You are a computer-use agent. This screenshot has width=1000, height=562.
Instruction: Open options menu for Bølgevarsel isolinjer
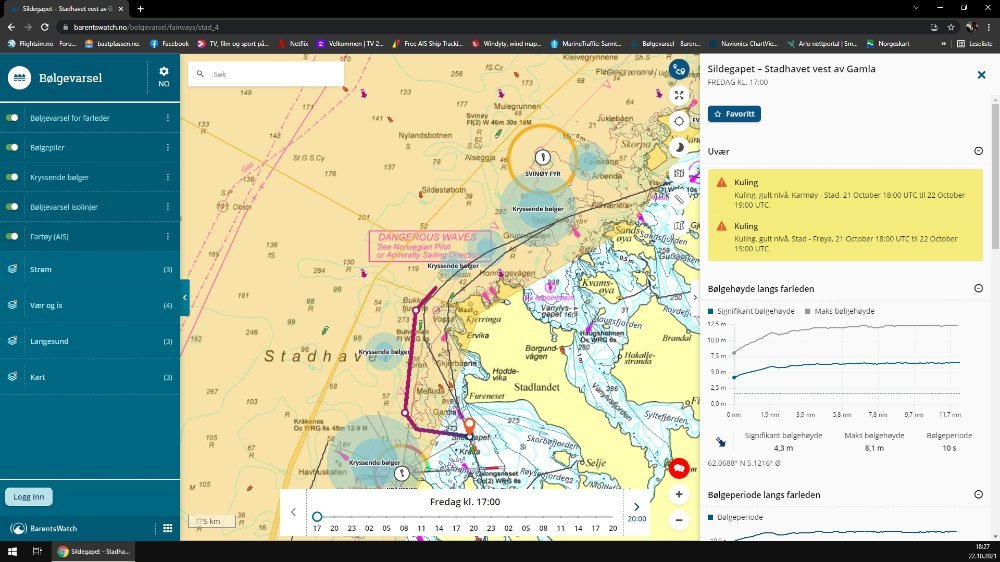[168, 207]
